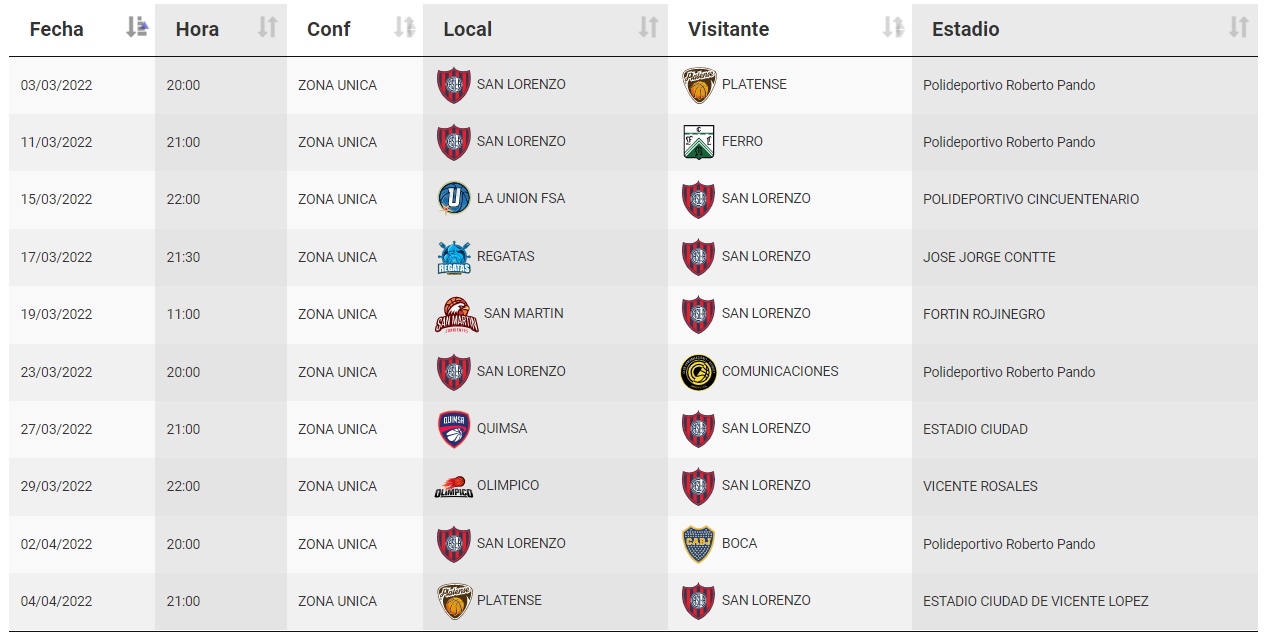Click the Ferro team crest
Image resolution: width=1267 pixels, height=636 pixels.
[699, 142]
